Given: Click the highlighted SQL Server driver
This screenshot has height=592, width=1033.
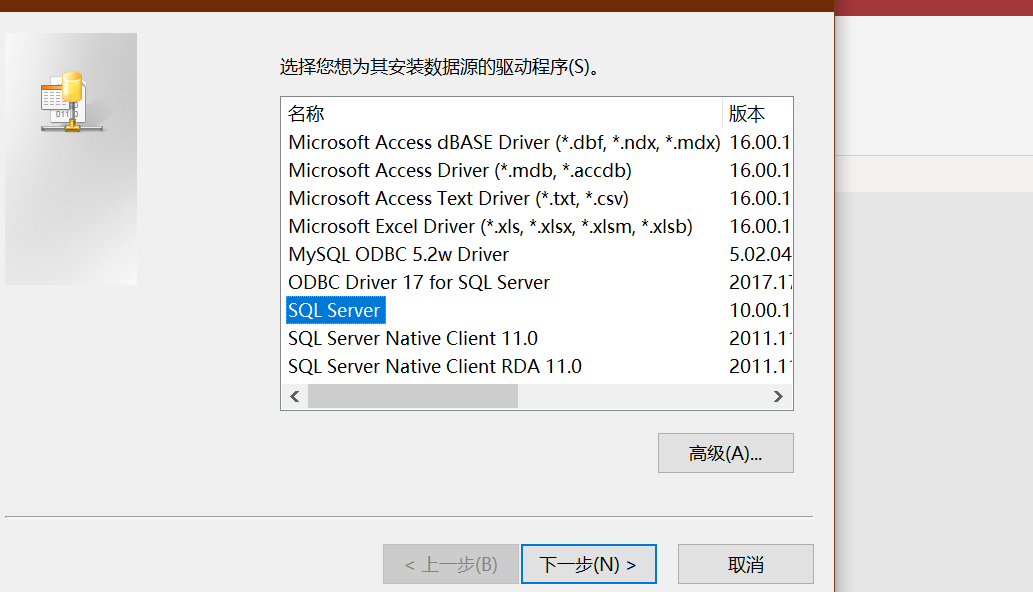Looking at the screenshot, I should coord(335,310).
